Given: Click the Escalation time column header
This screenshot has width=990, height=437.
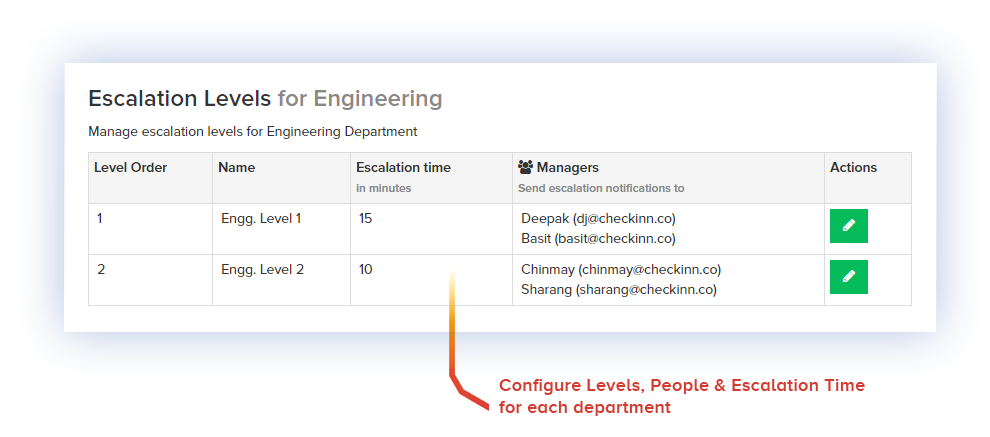Looking at the screenshot, I should click(x=403, y=168).
